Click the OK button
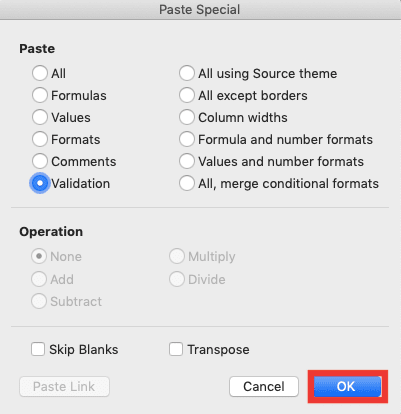The image size is (401, 414). [x=347, y=386]
